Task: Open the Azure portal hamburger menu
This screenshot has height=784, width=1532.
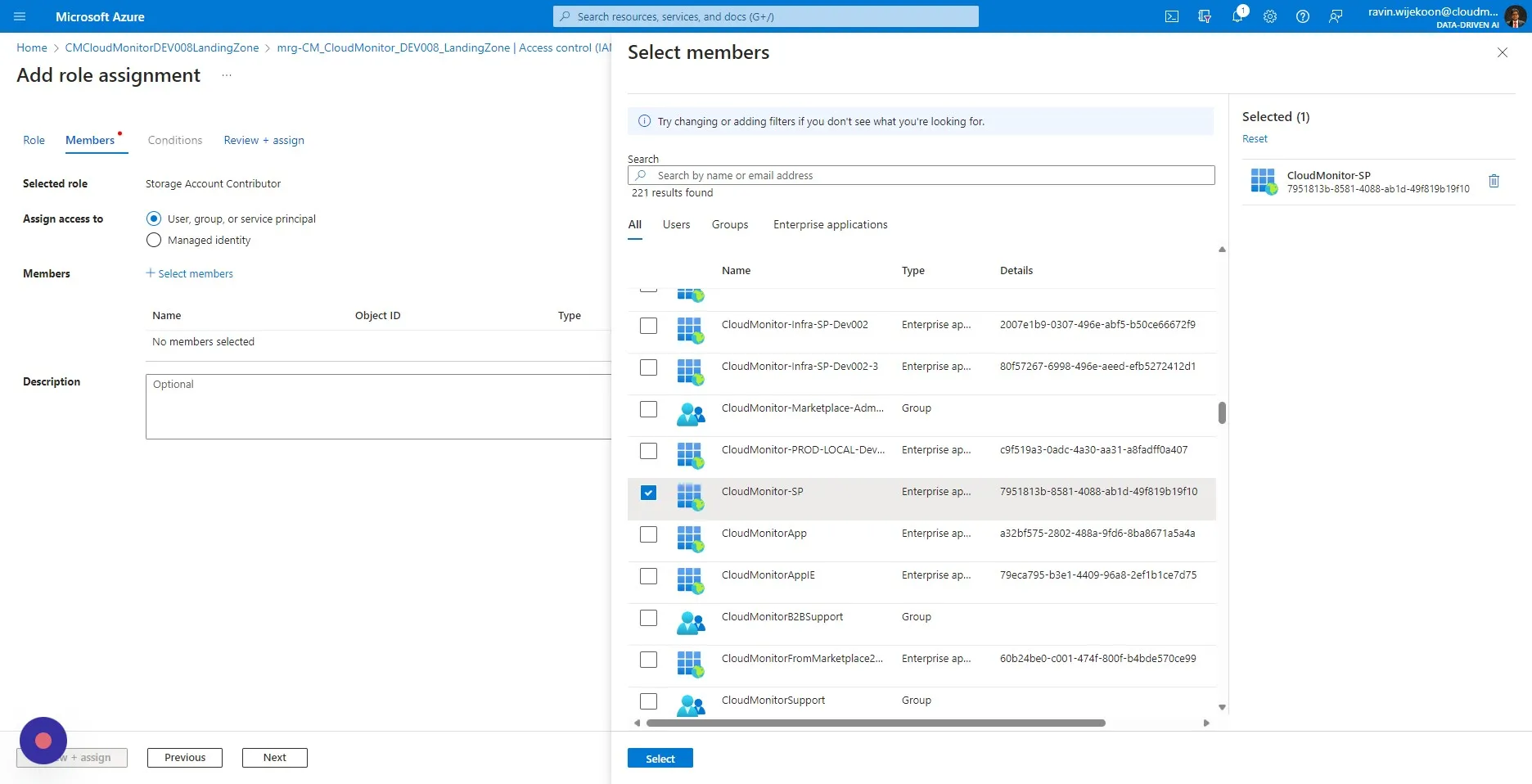Action: 20,16
